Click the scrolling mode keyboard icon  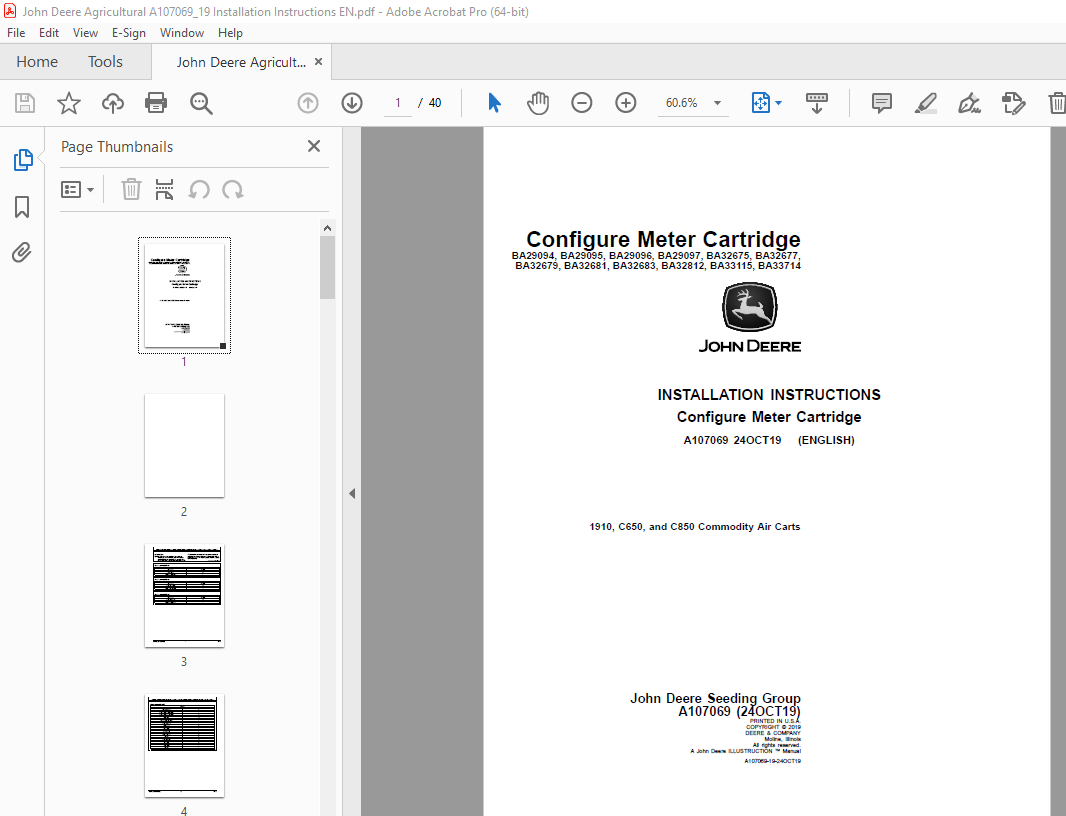coord(816,103)
